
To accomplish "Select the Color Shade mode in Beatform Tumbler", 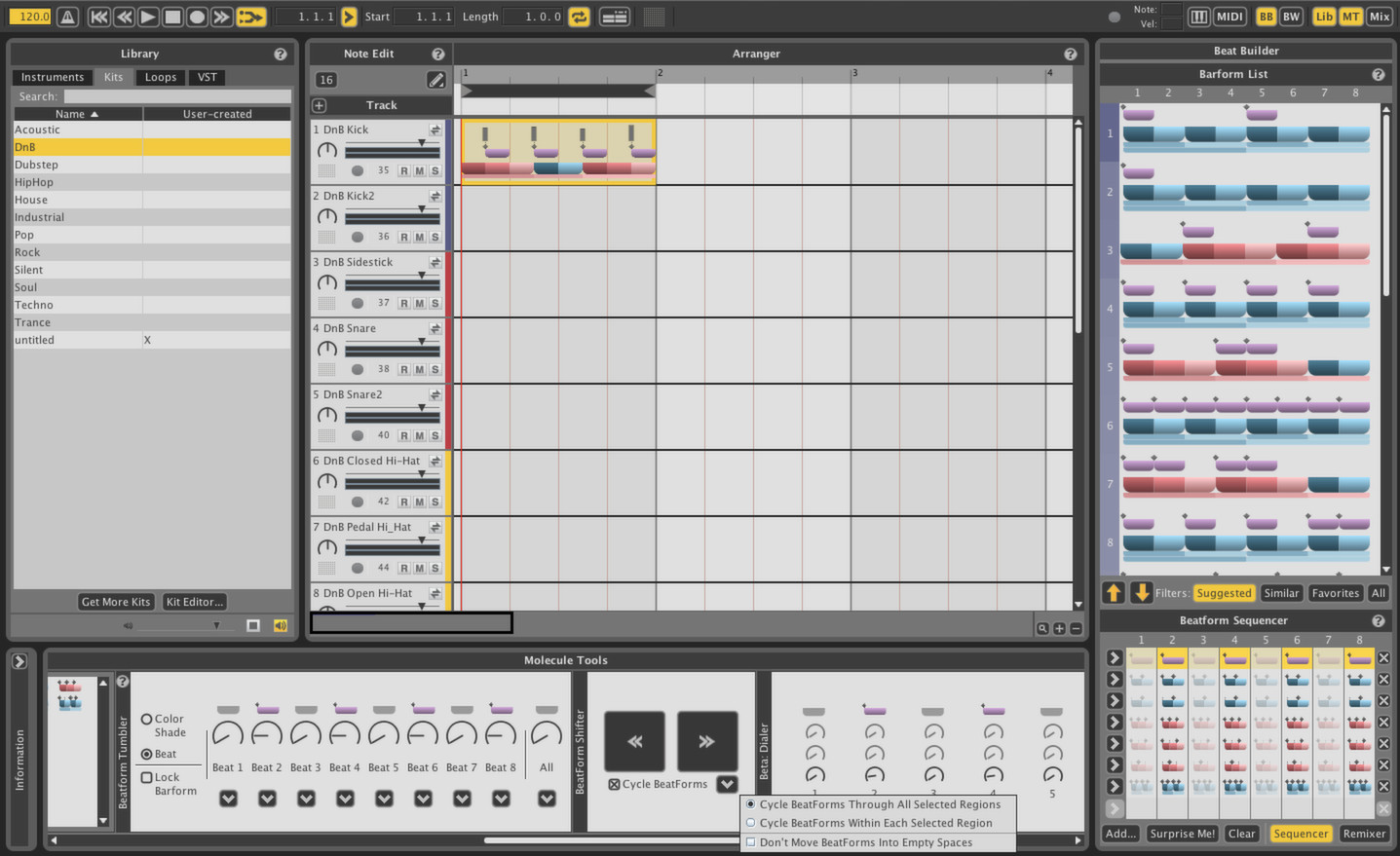I will point(148,718).
